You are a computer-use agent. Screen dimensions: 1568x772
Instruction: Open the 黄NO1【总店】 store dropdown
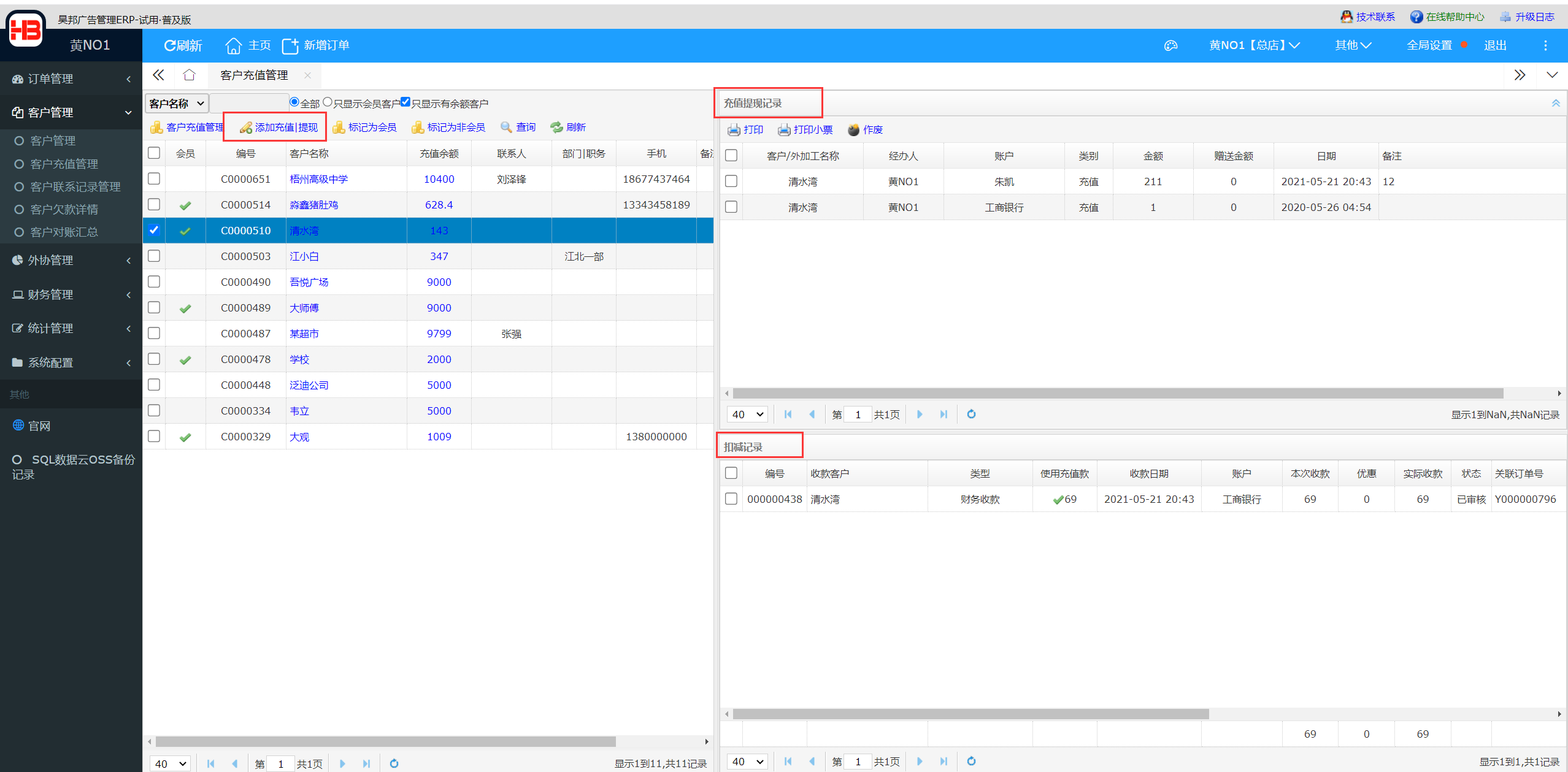tap(1254, 45)
